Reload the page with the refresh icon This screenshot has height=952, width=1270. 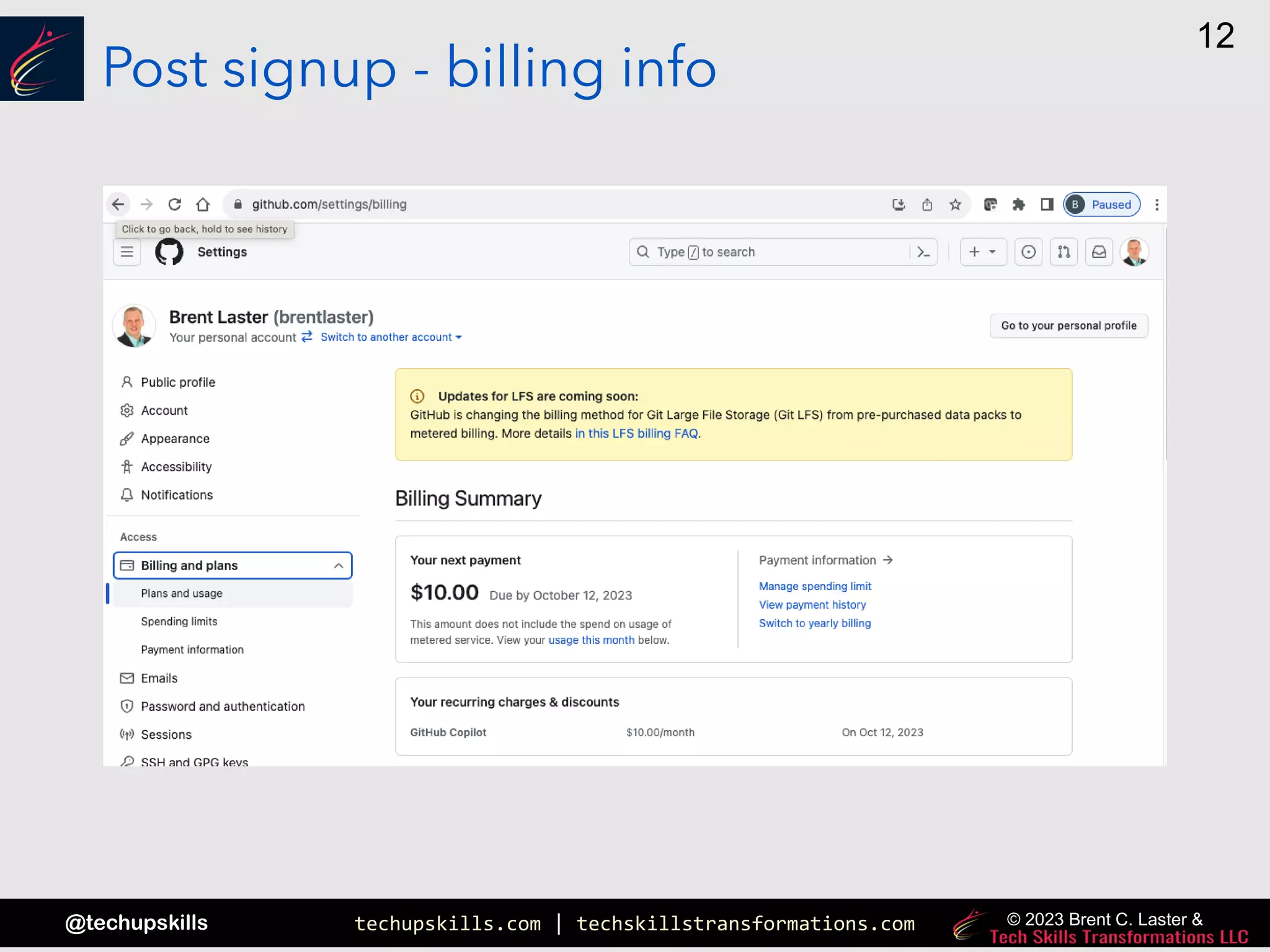175,205
